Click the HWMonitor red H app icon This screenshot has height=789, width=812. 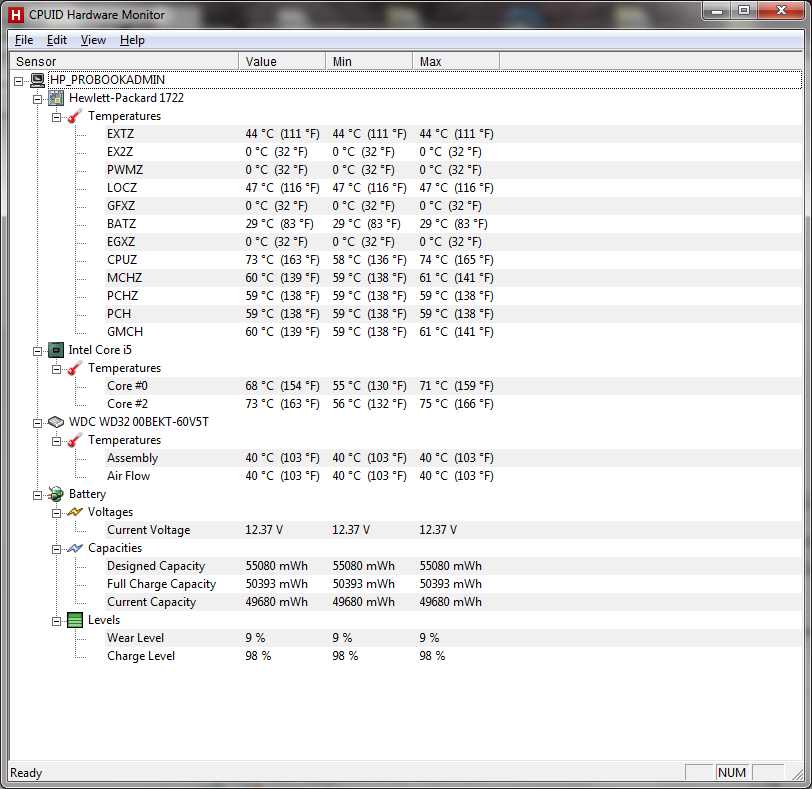(x=16, y=15)
